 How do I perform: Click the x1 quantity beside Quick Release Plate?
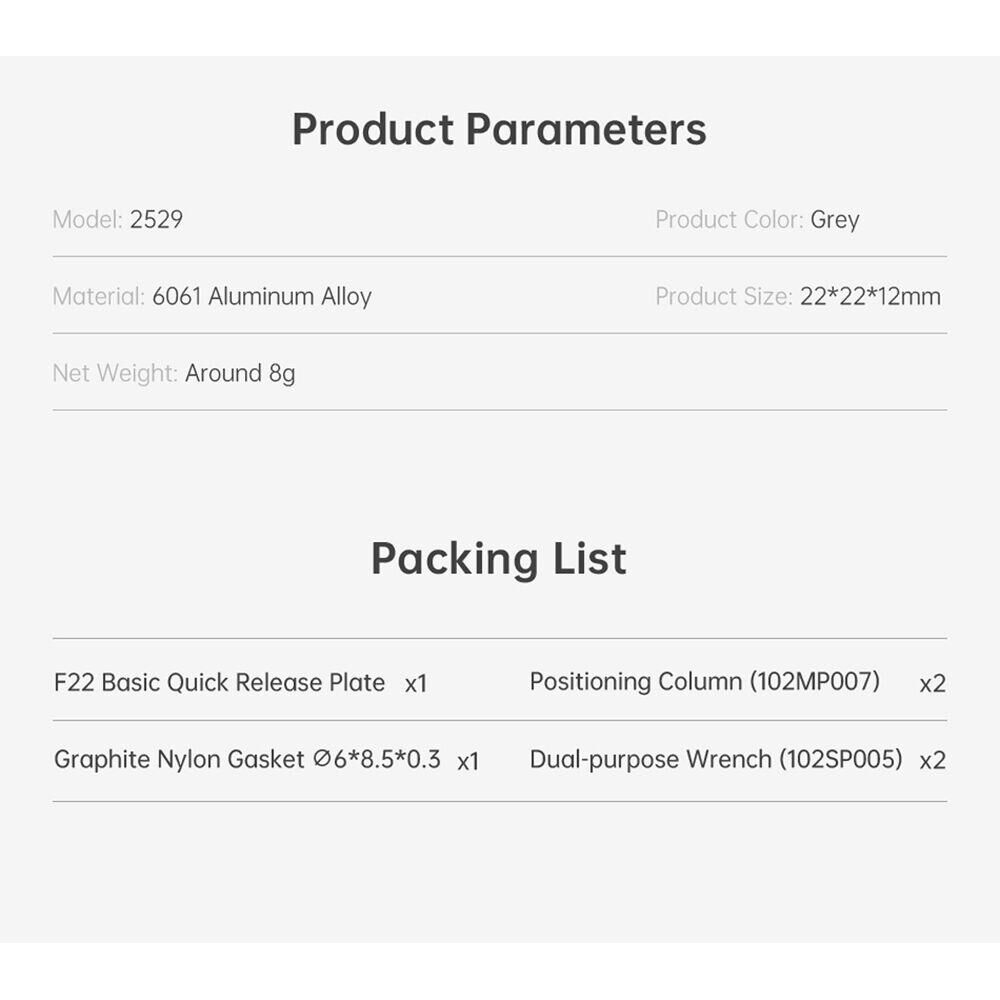416,684
